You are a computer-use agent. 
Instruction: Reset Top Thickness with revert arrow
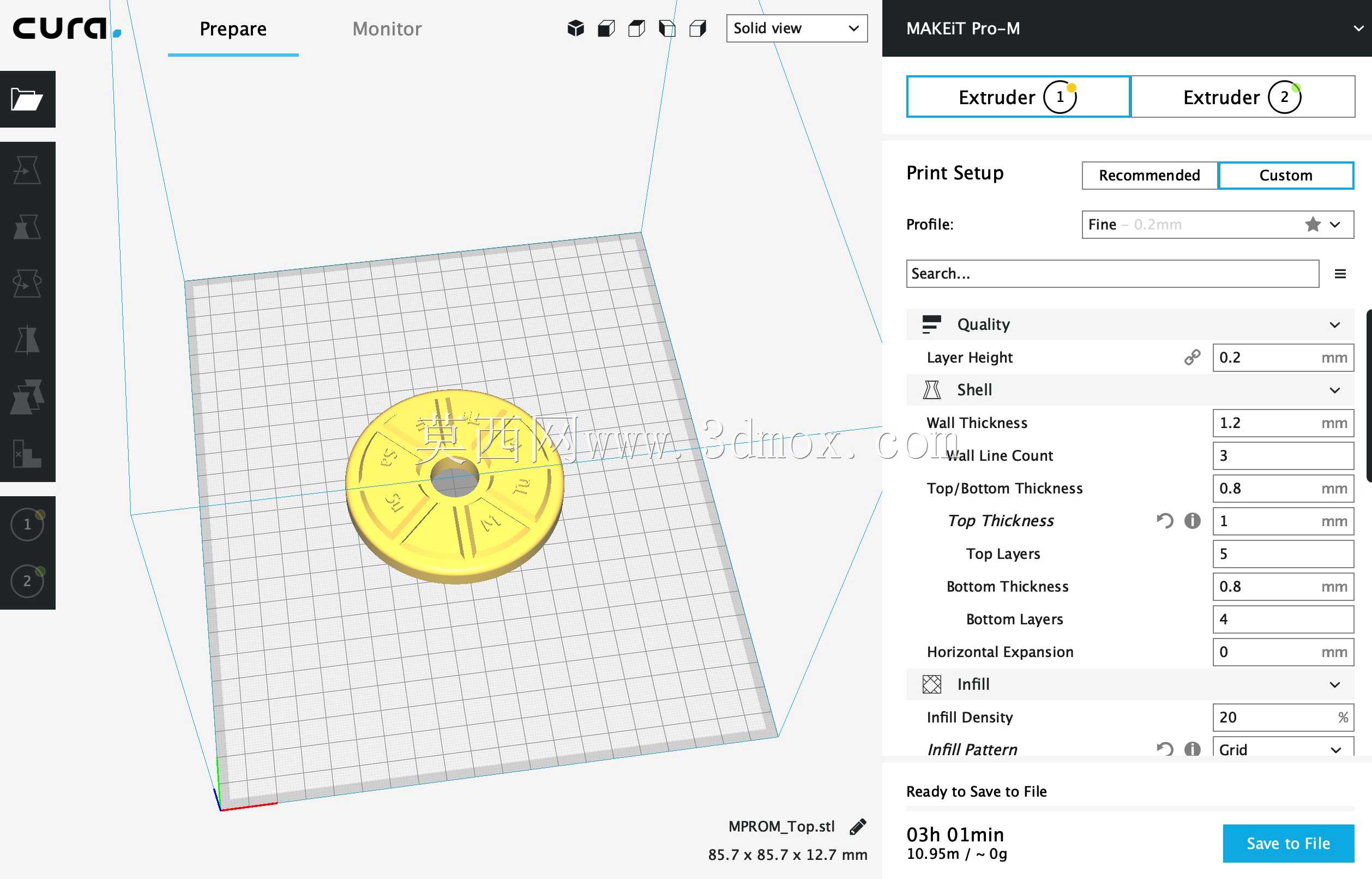click(x=1165, y=521)
